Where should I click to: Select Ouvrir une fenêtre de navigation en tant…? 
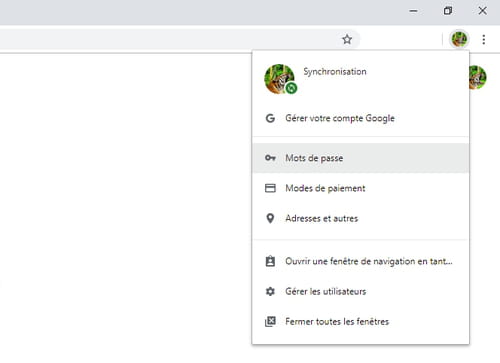[361, 261]
